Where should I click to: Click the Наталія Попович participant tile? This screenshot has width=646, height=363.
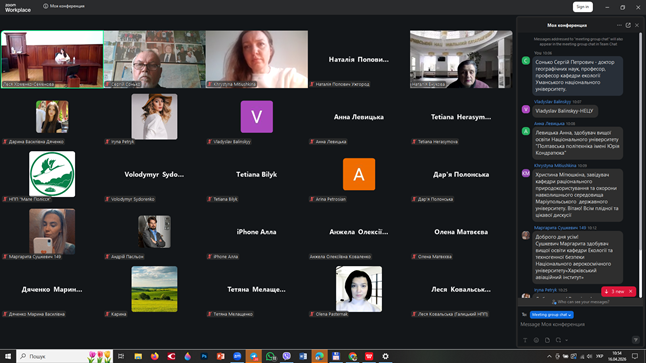pyautogui.click(x=359, y=59)
